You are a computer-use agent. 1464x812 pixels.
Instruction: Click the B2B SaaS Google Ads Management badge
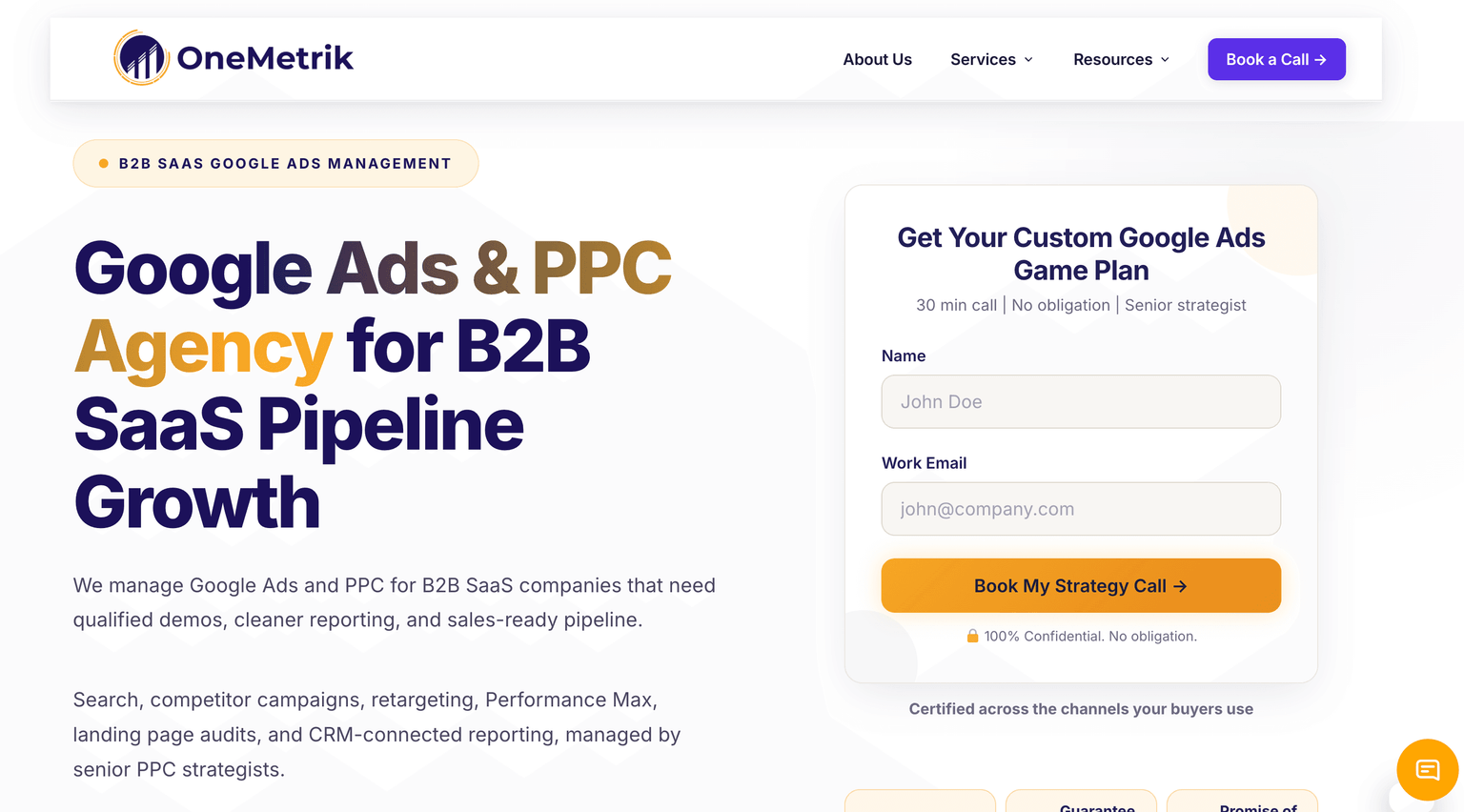(275, 164)
